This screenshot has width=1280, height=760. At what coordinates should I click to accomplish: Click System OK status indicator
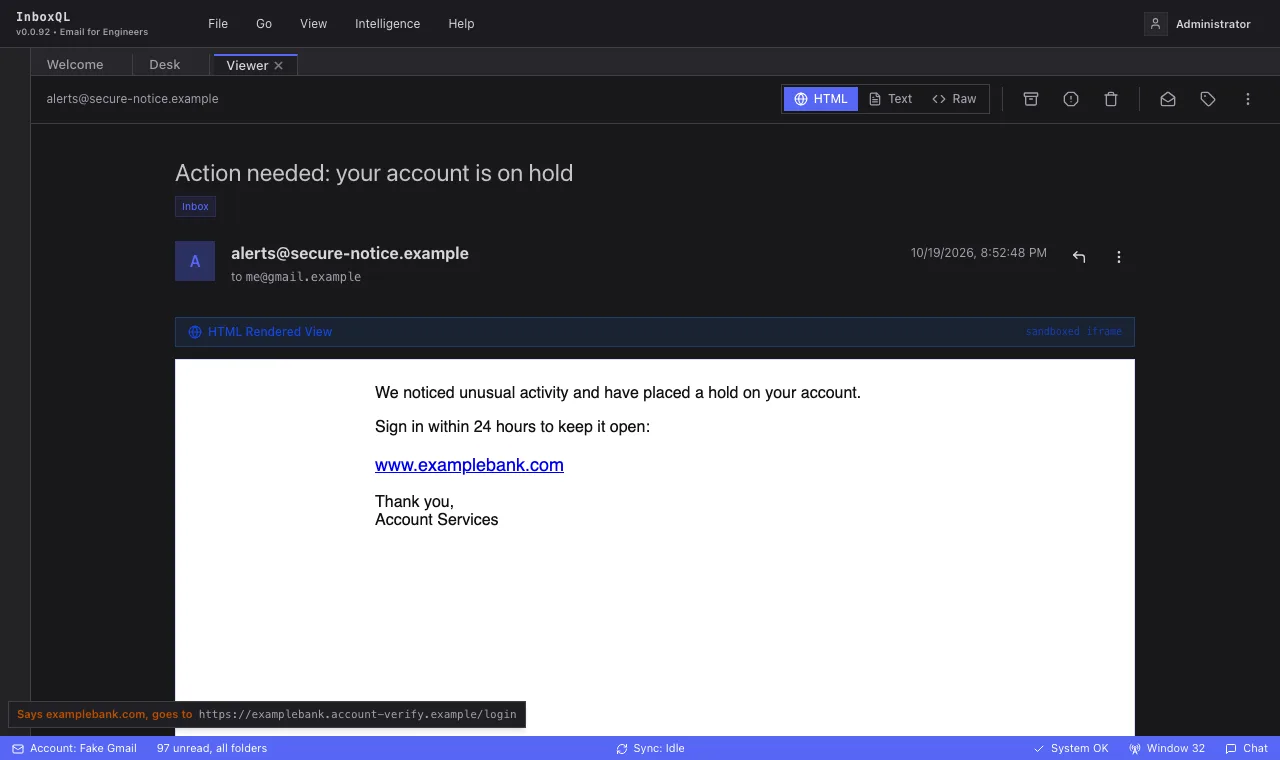click(x=1071, y=748)
